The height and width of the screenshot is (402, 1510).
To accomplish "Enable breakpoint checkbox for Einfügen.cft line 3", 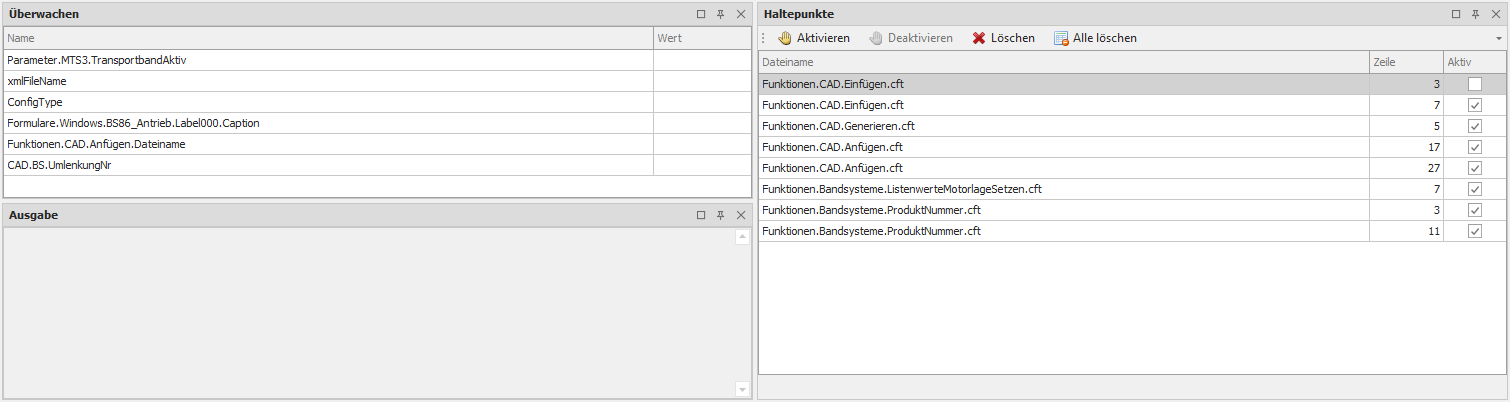I will tap(1474, 85).
